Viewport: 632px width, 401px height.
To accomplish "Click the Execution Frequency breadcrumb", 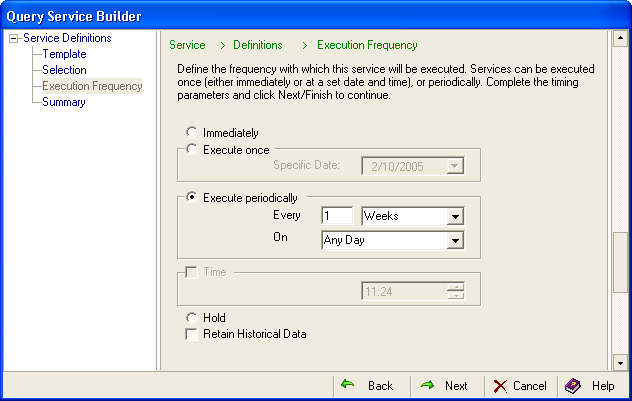I will click(x=367, y=45).
